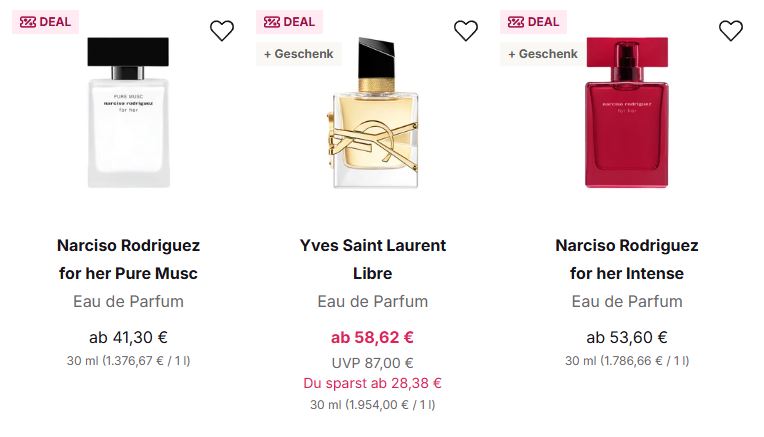
Task: Click the DEAL badge on Pure Musc
Action: [45, 22]
